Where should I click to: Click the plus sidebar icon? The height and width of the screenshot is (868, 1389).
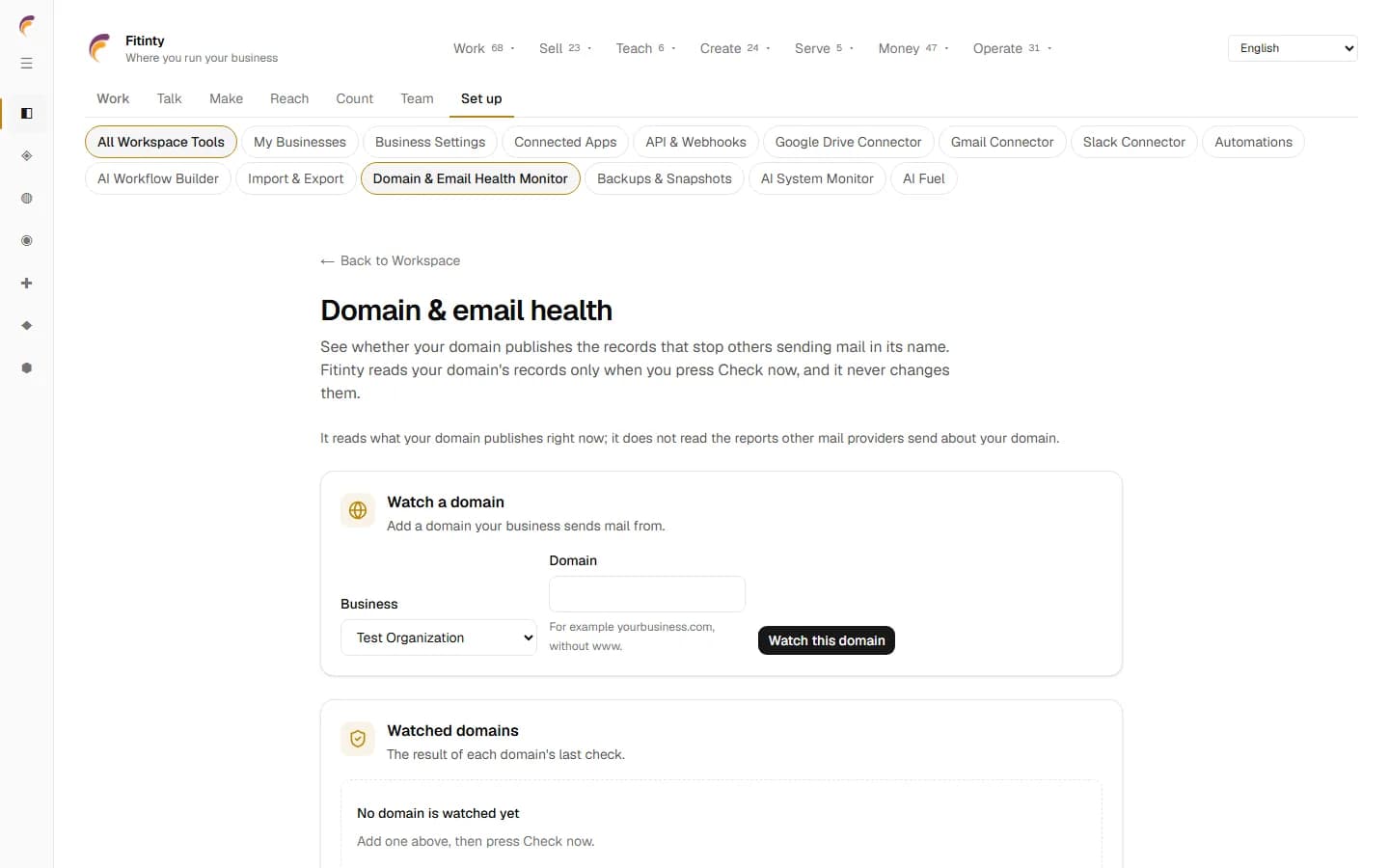27,284
